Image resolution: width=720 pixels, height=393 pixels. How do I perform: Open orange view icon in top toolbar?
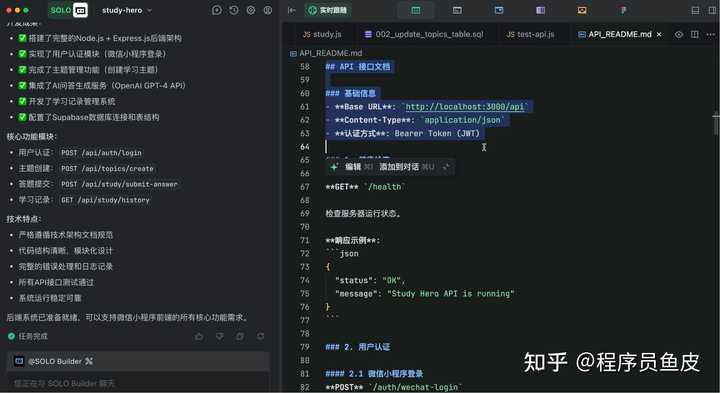coord(582,10)
